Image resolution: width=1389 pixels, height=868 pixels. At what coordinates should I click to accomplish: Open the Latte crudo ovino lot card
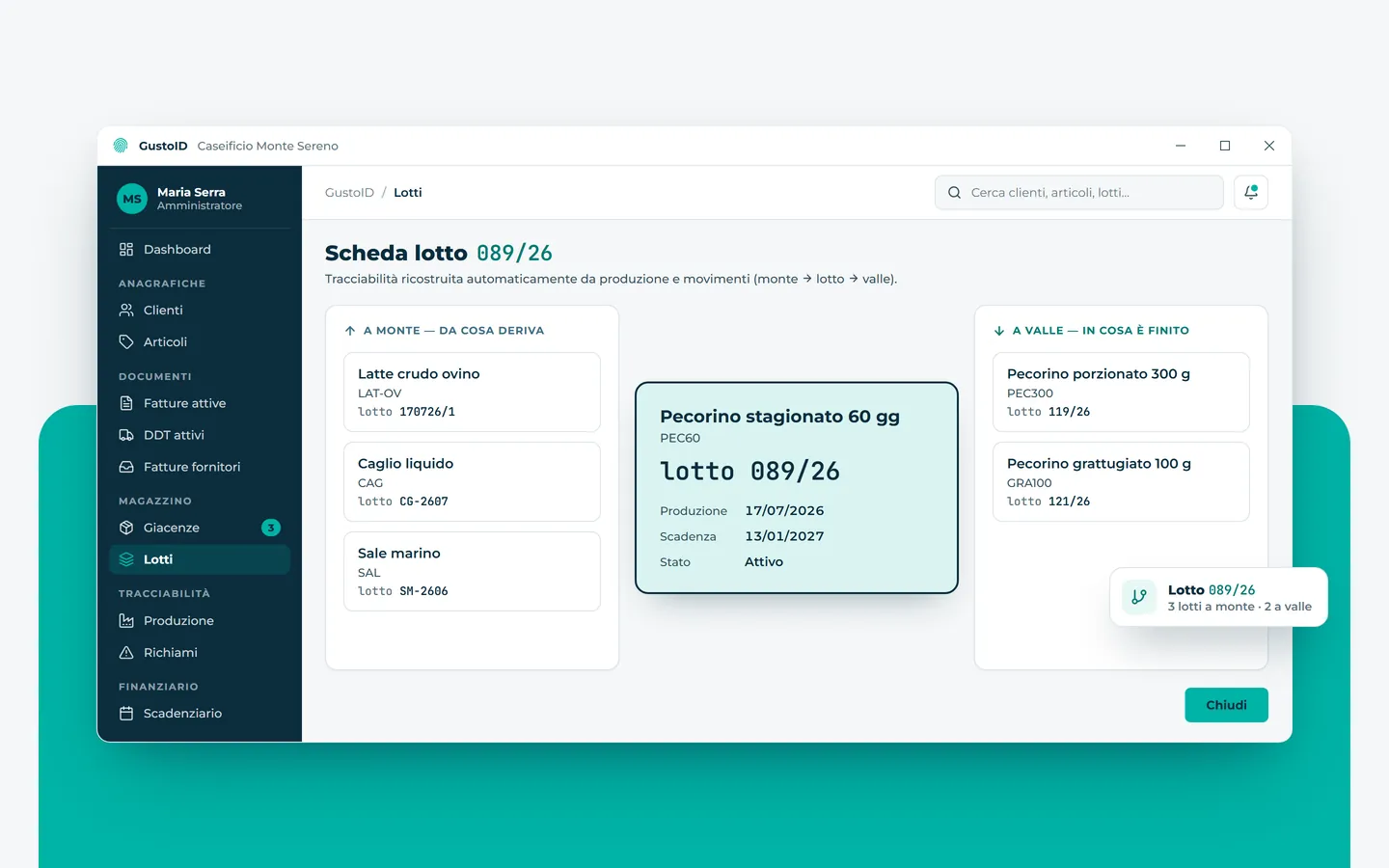(x=472, y=392)
